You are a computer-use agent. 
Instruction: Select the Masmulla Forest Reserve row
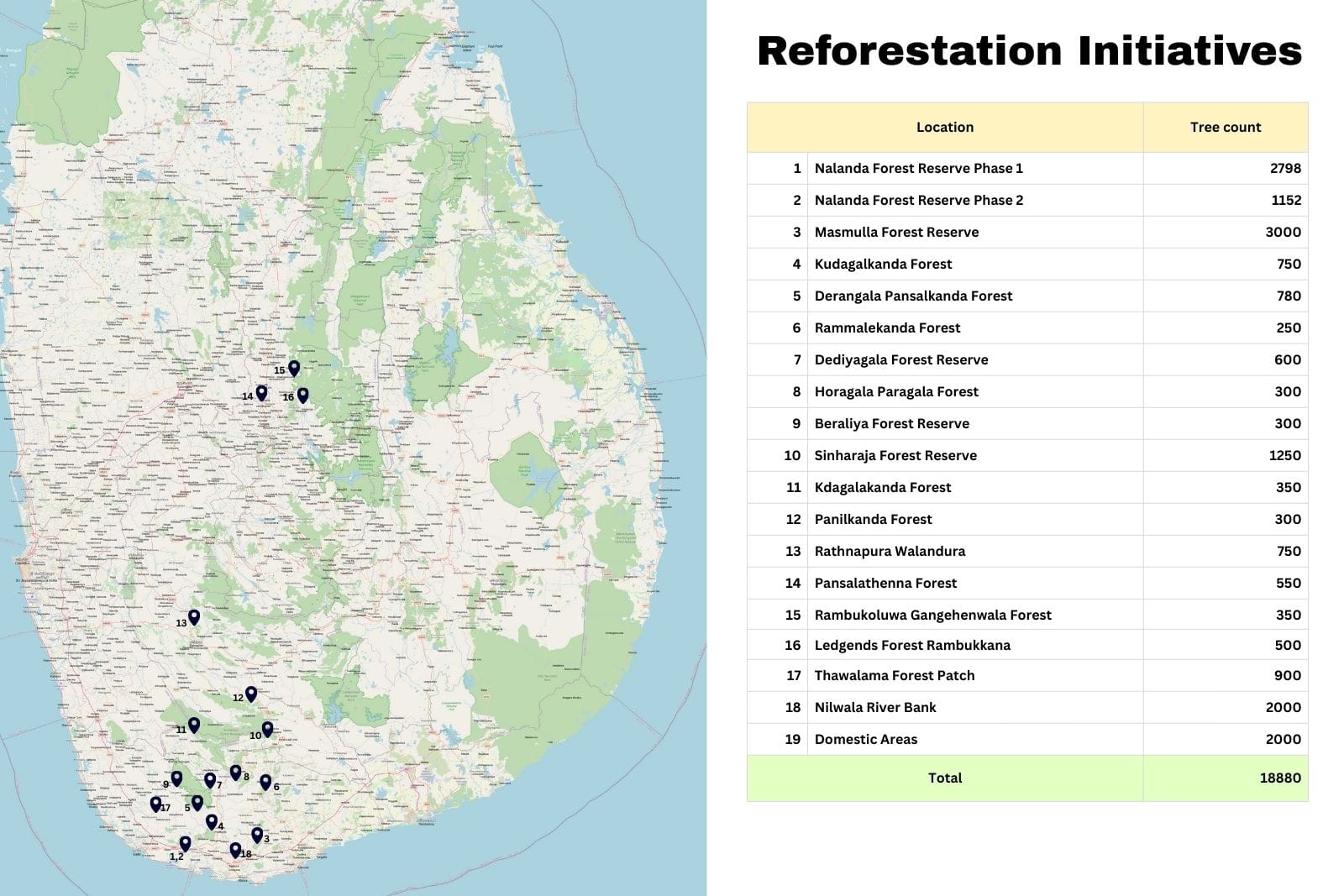coord(895,233)
